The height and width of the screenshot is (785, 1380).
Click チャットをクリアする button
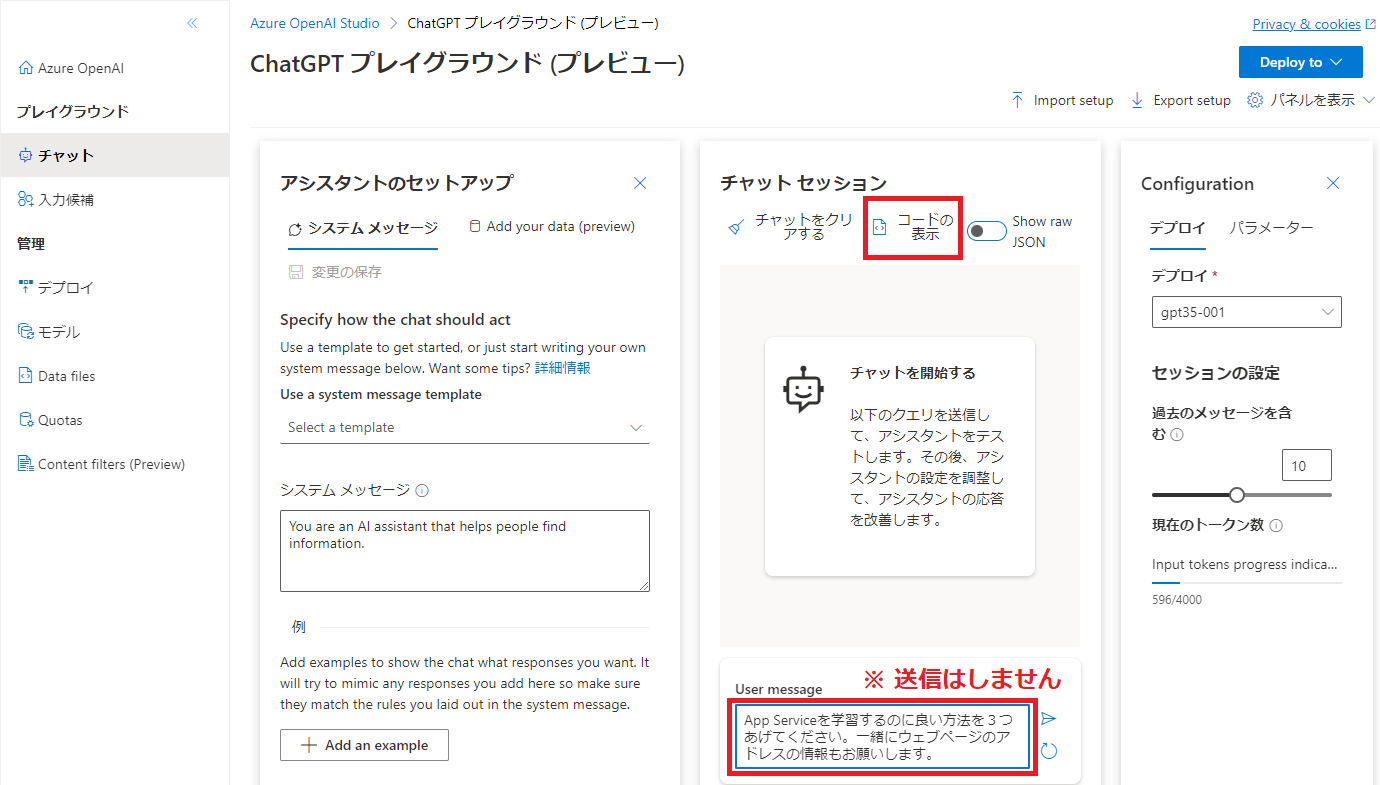coord(791,227)
